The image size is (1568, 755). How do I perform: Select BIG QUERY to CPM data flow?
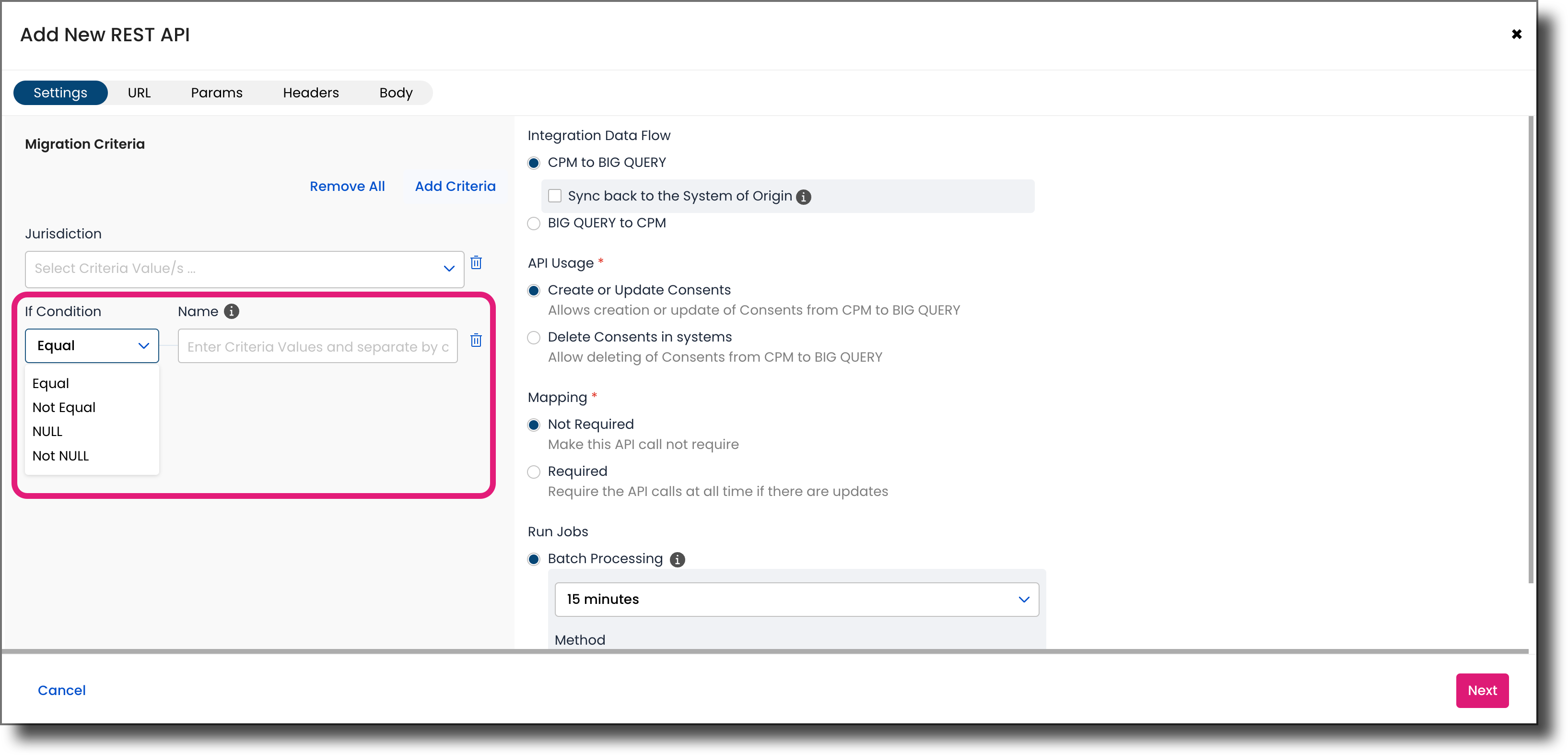click(x=533, y=224)
